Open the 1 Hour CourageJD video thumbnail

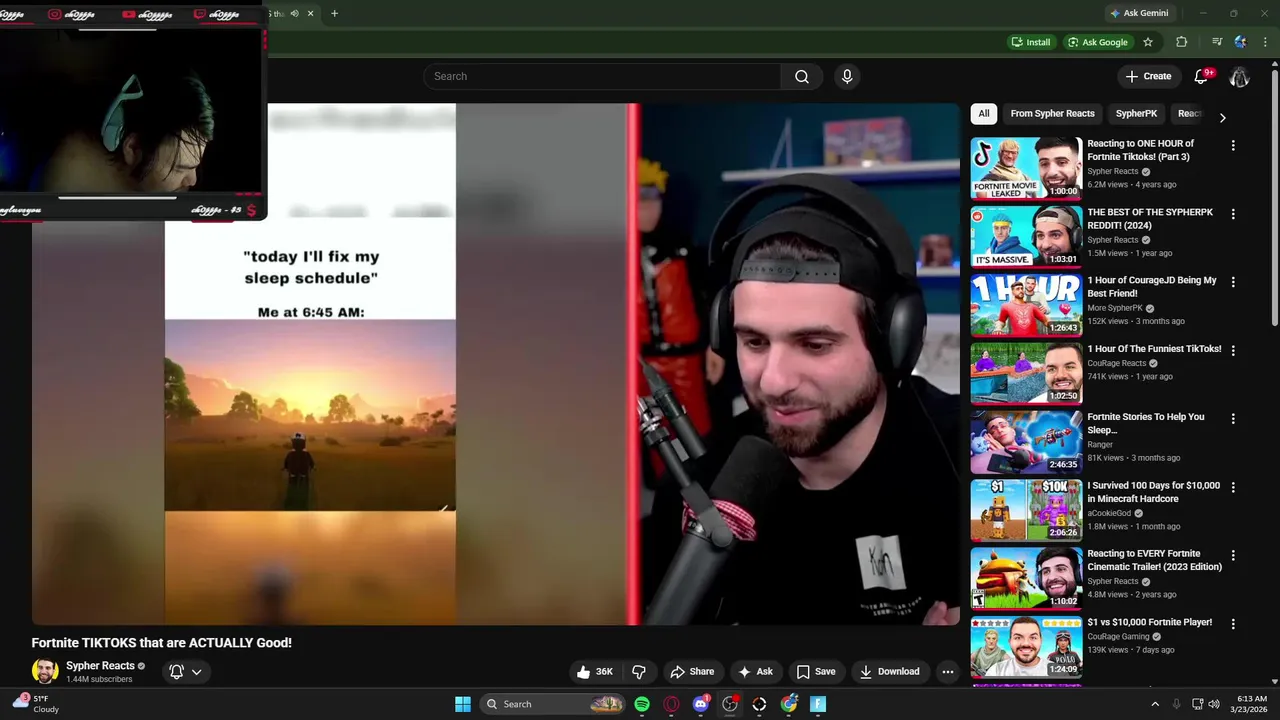click(1026, 304)
